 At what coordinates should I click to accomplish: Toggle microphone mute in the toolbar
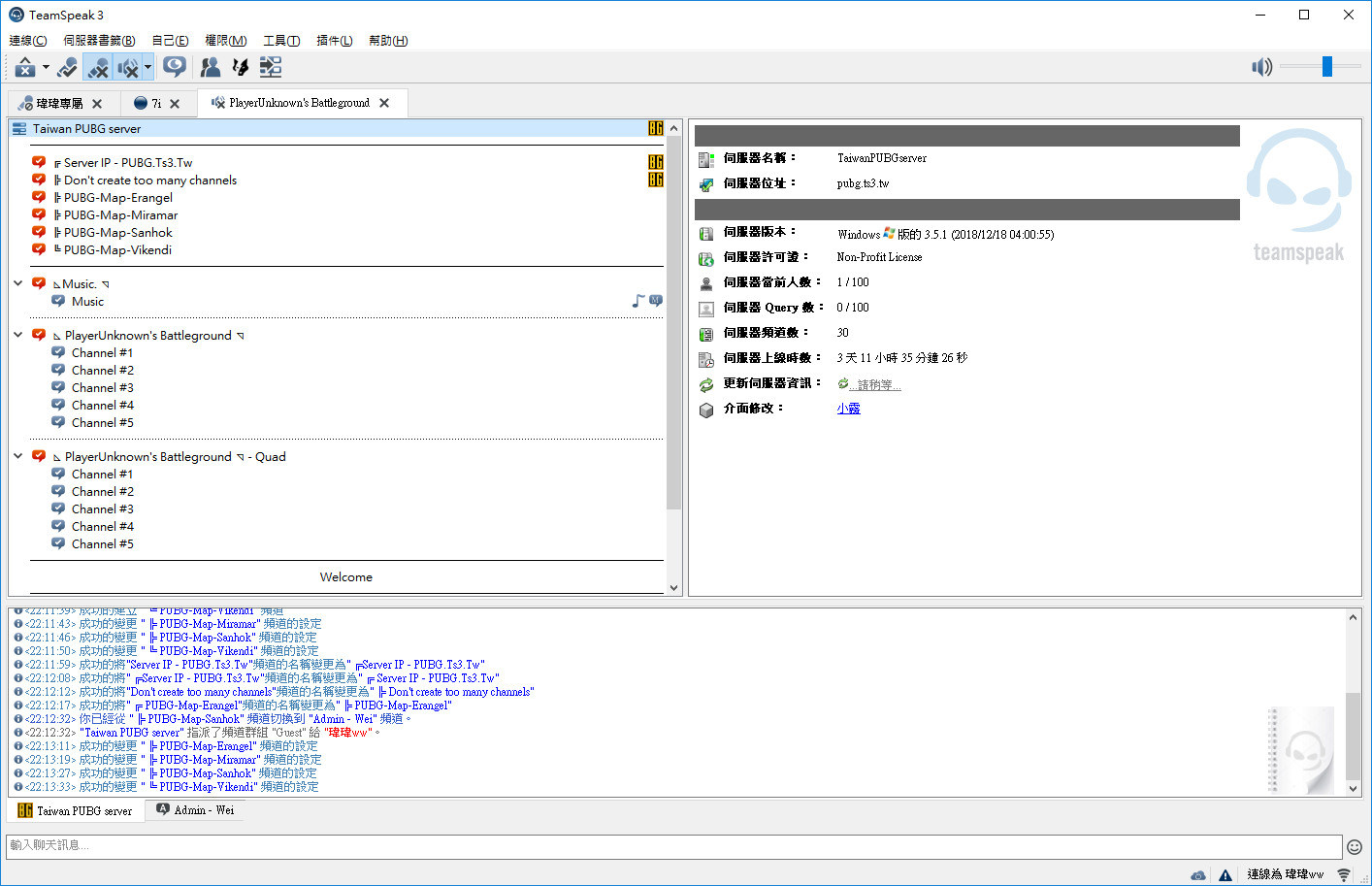tap(98, 67)
